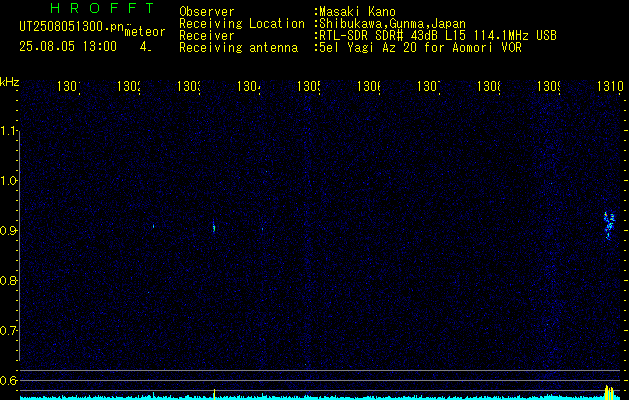Click the yellow power bars near 1310
This screenshot has height=400, width=629.
point(609,392)
